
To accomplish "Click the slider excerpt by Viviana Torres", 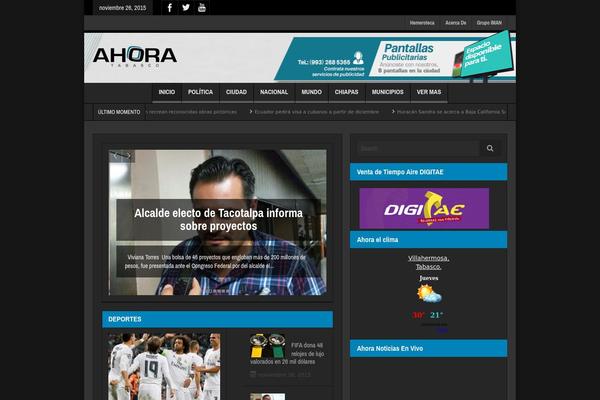I will coord(217,261).
